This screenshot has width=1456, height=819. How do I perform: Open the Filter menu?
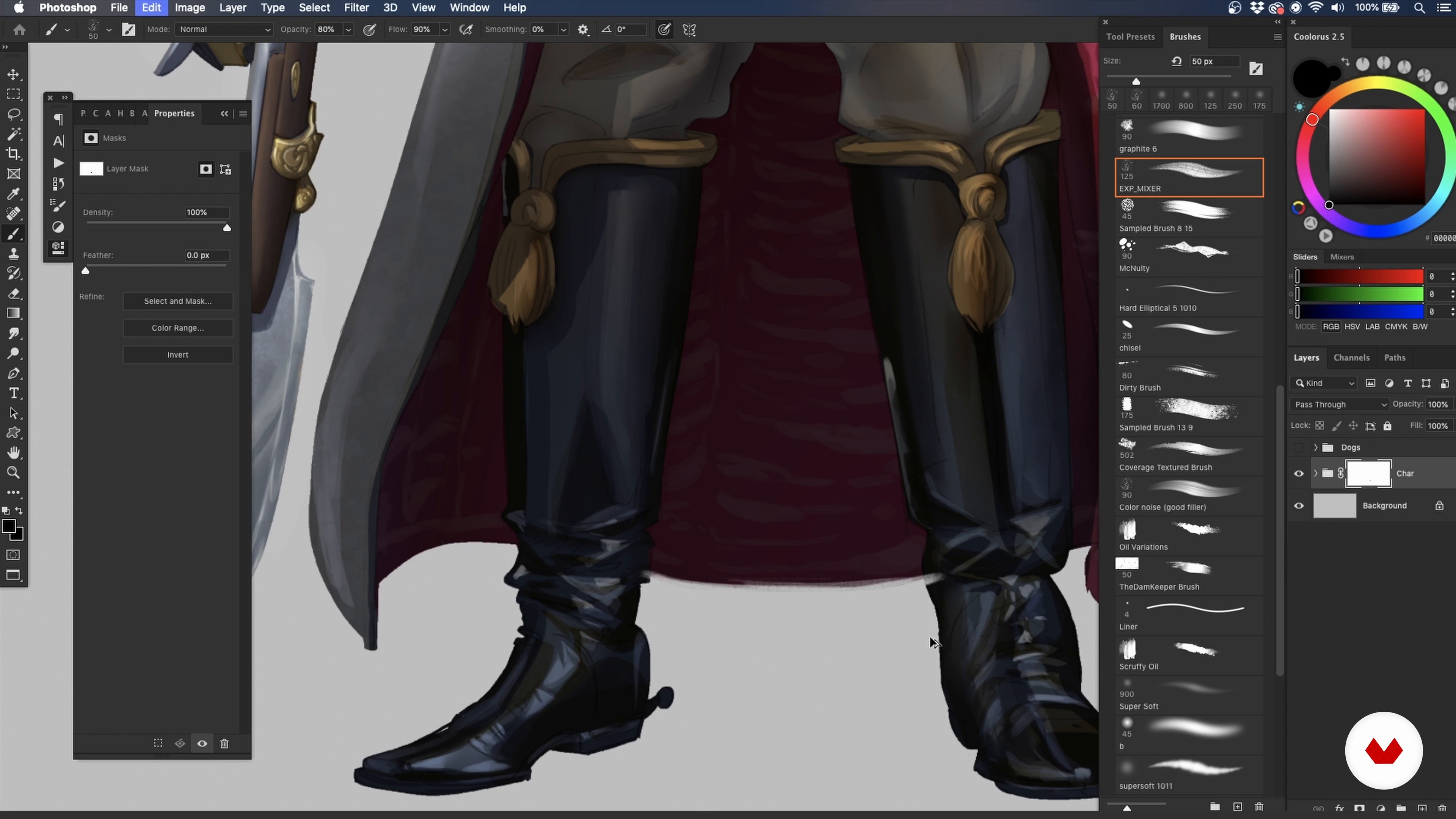click(x=356, y=7)
